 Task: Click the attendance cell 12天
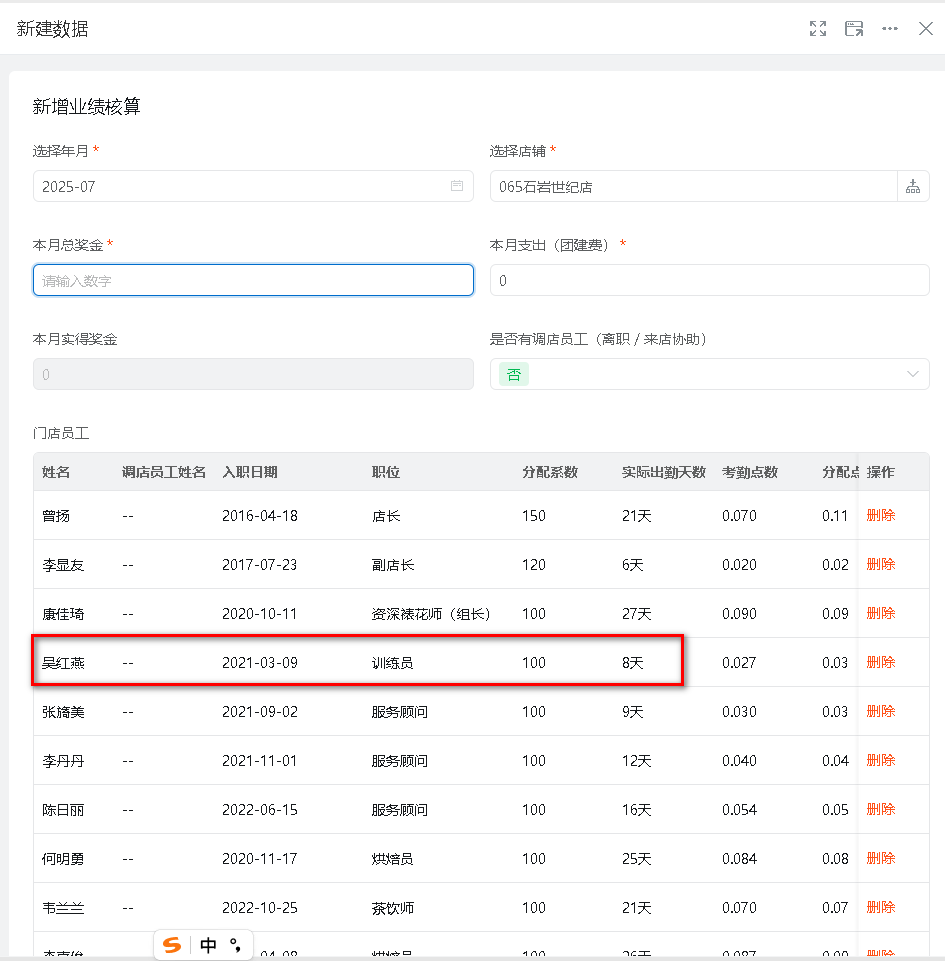[x=636, y=761]
